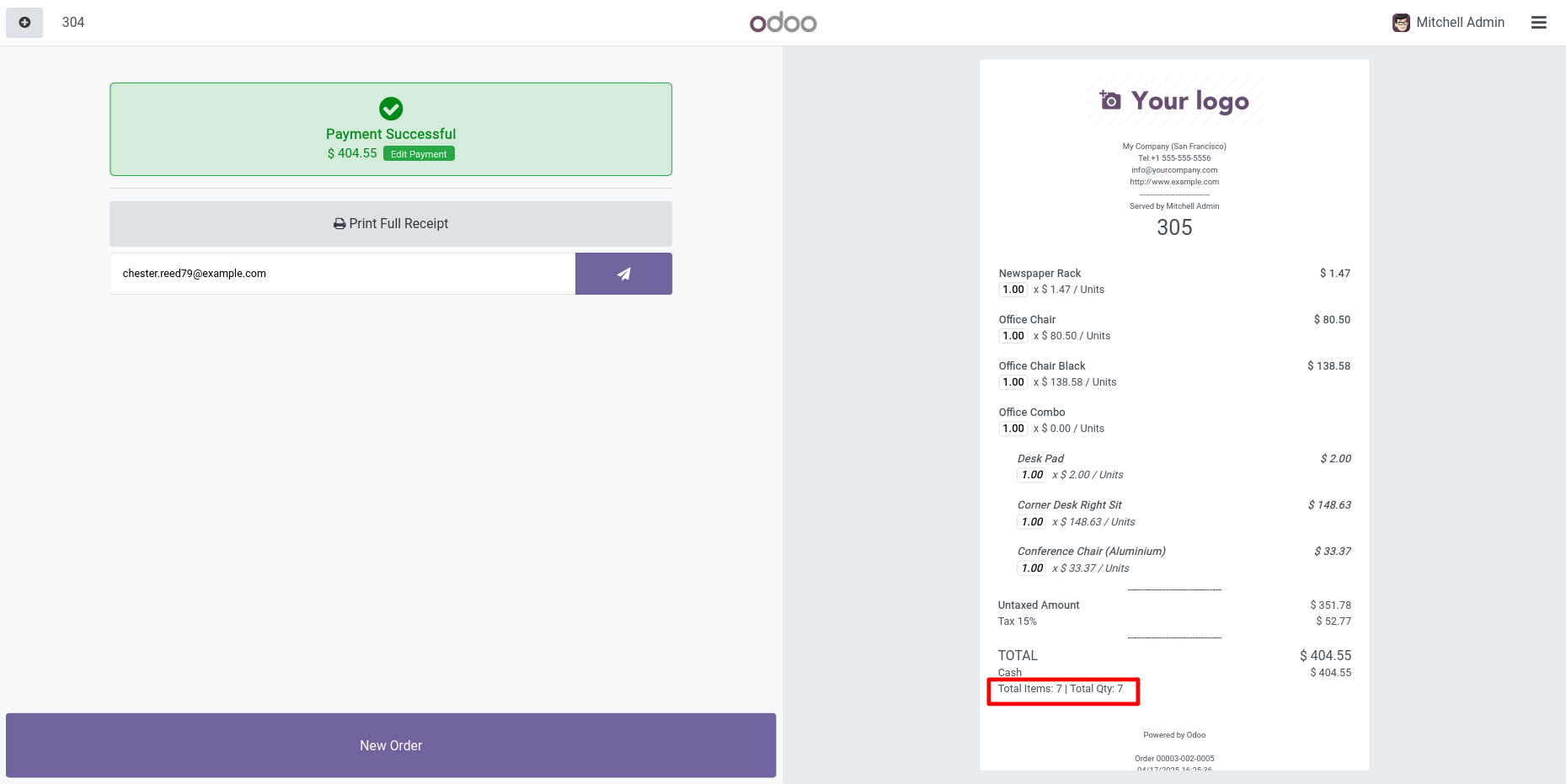Click the camera icon in Your logo

pos(1110,100)
